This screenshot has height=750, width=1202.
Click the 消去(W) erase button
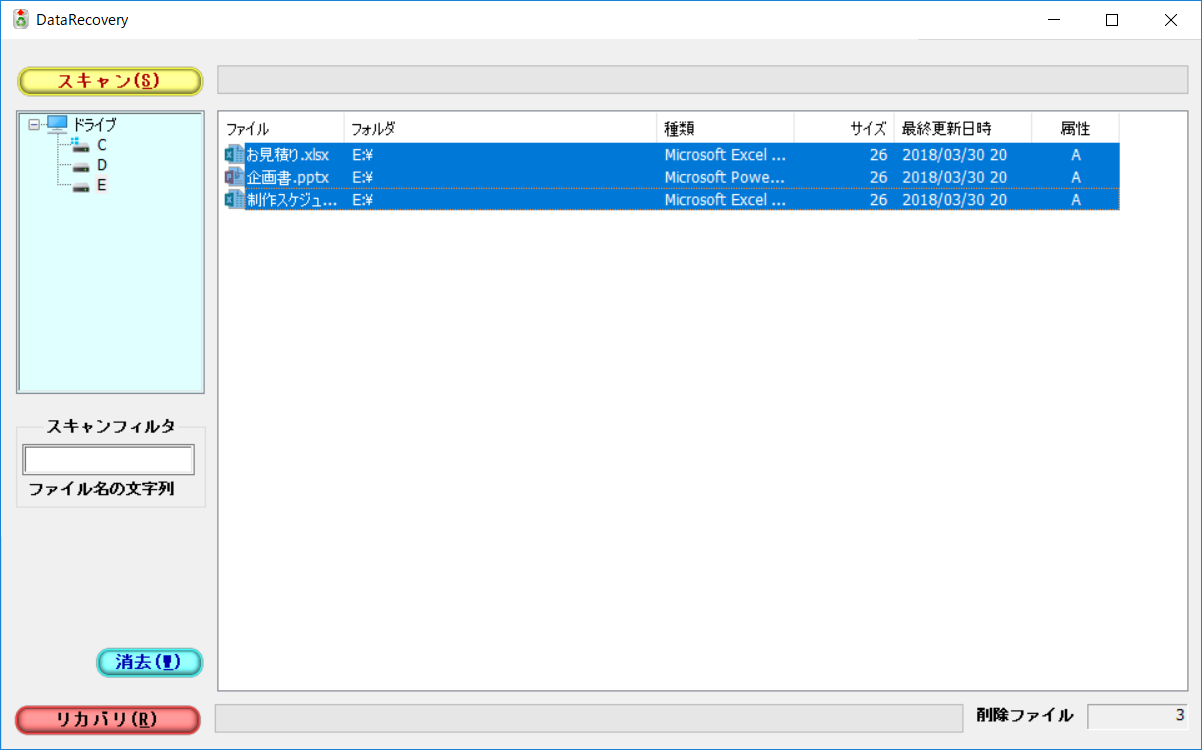click(150, 662)
